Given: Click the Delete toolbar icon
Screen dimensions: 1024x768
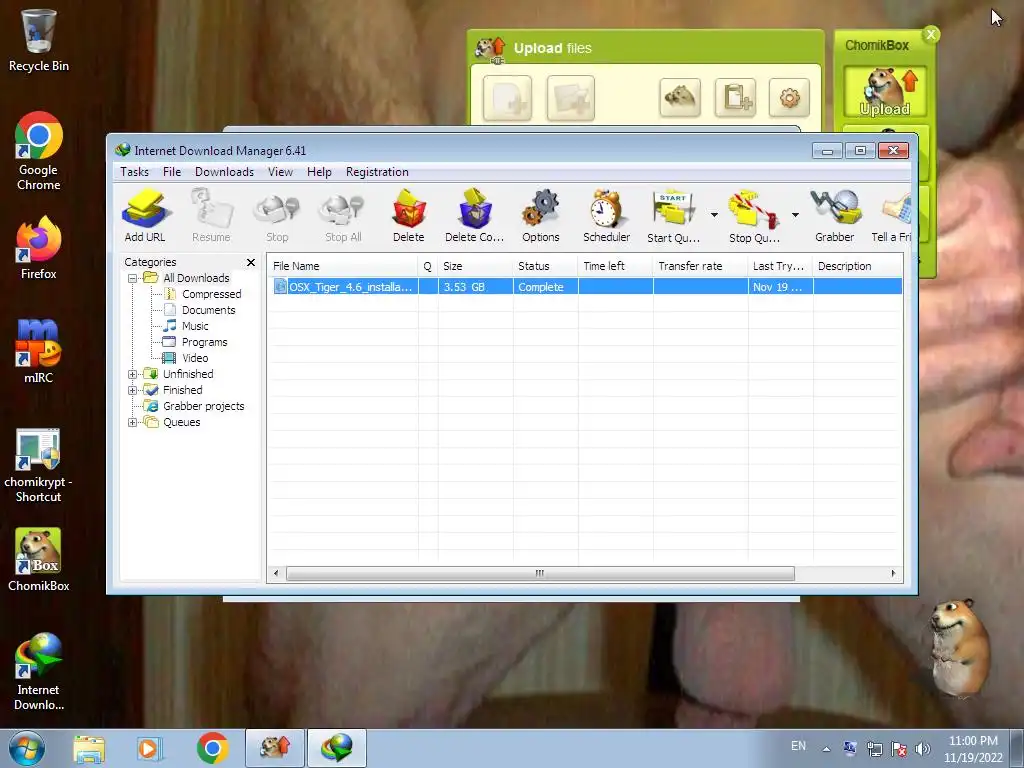Looking at the screenshot, I should [x=409, y=216].
